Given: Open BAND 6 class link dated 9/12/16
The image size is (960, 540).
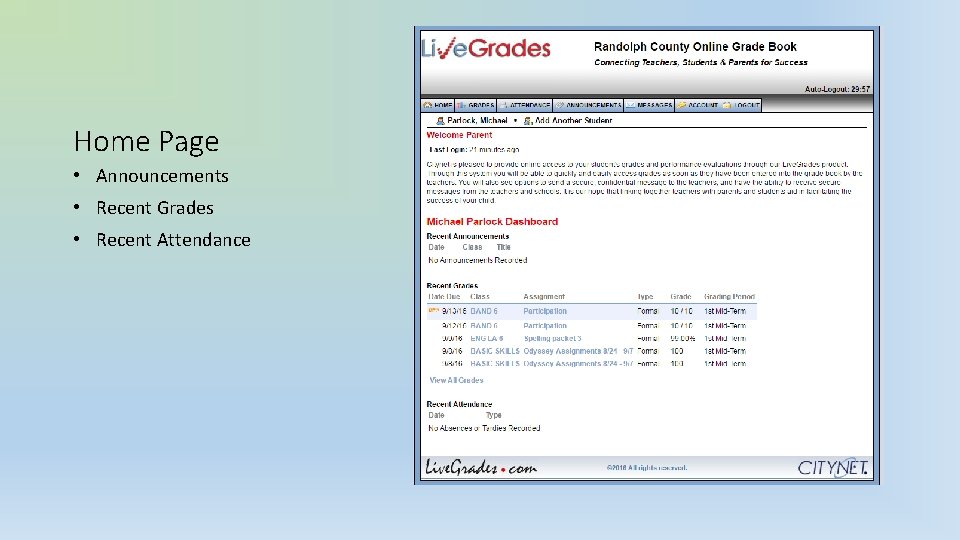Looking at the screenshot, I should coord(484,326).
